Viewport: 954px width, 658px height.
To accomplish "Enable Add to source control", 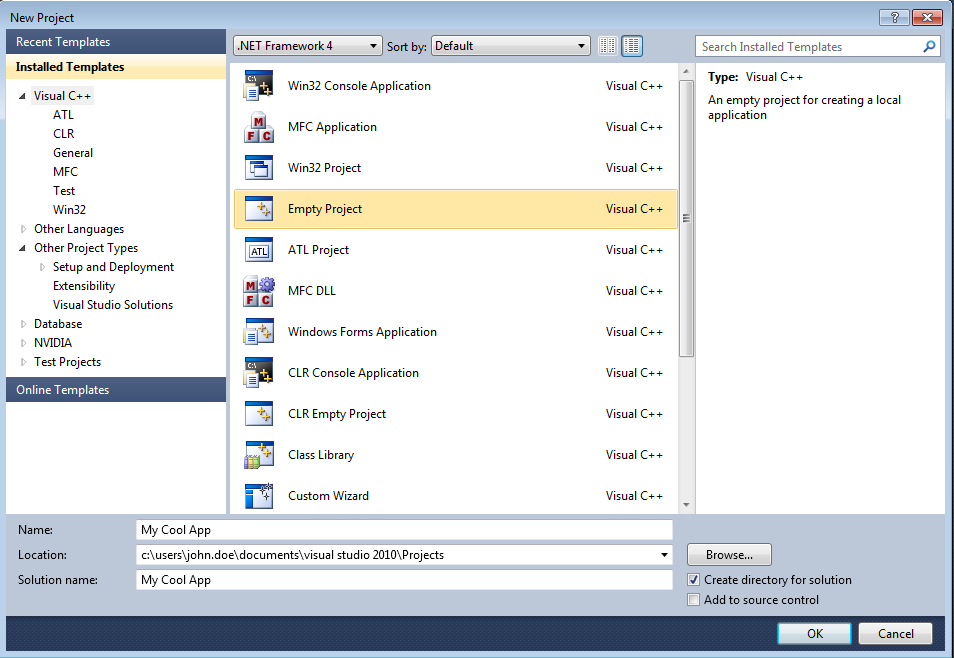I will coord(694,600).
